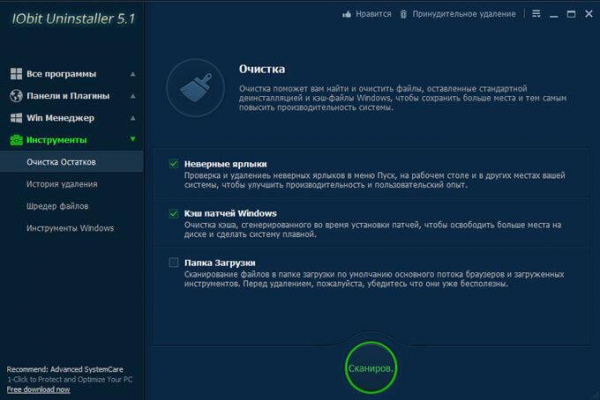Open История удаления submenu item

[62, 184]
